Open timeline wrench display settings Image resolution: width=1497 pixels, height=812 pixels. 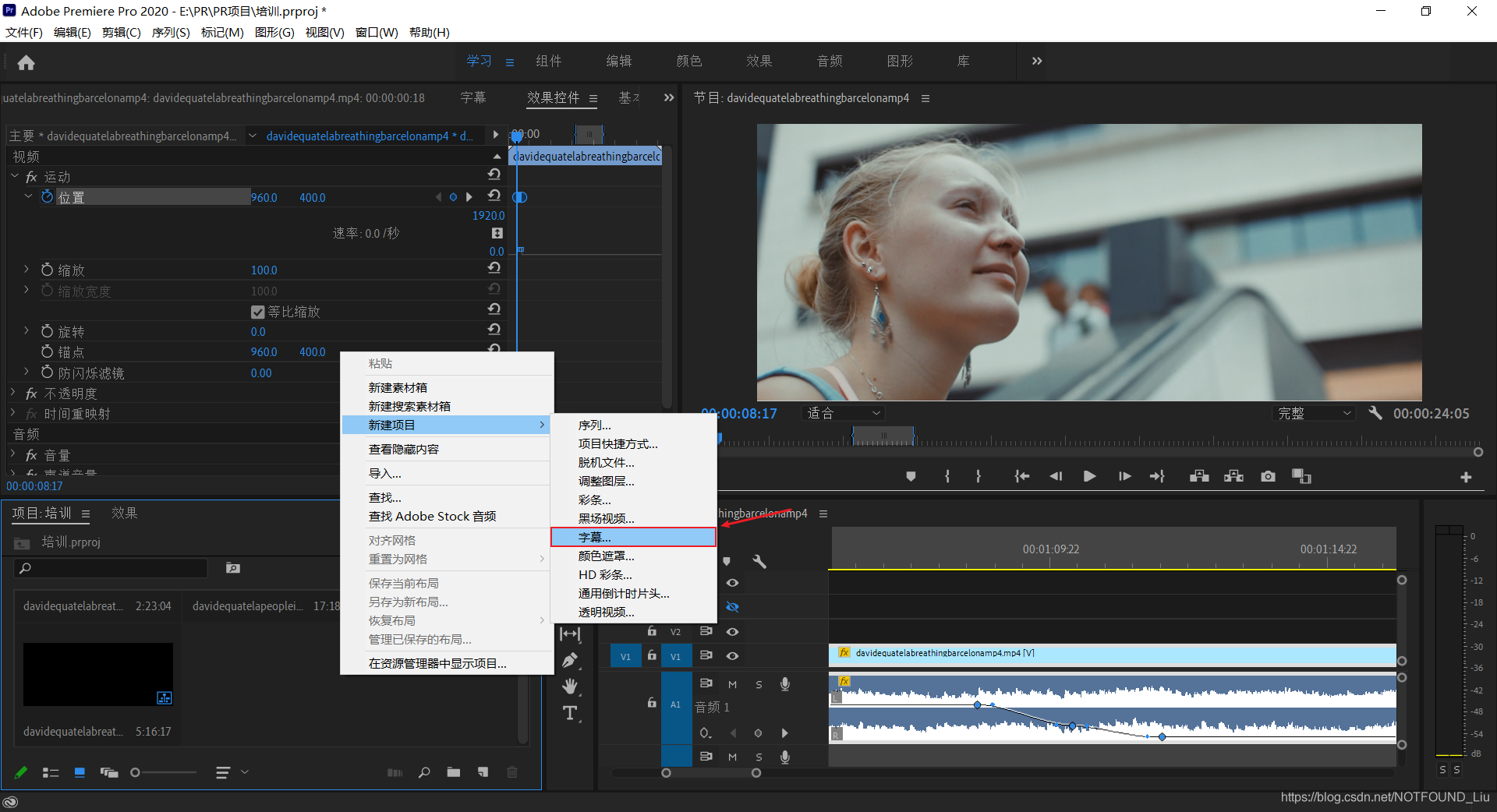pos(759,561)
